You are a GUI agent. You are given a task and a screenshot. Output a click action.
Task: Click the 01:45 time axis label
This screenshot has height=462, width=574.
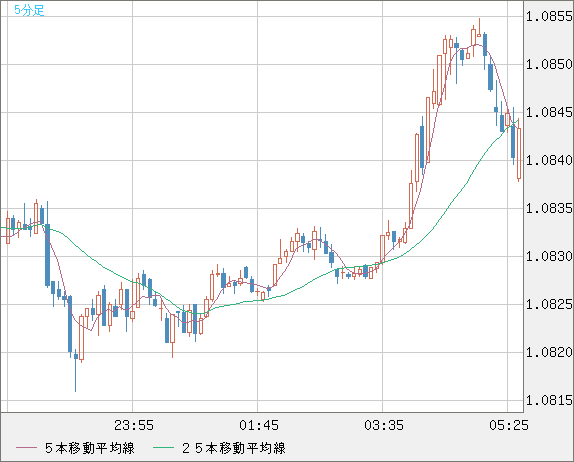259,425
